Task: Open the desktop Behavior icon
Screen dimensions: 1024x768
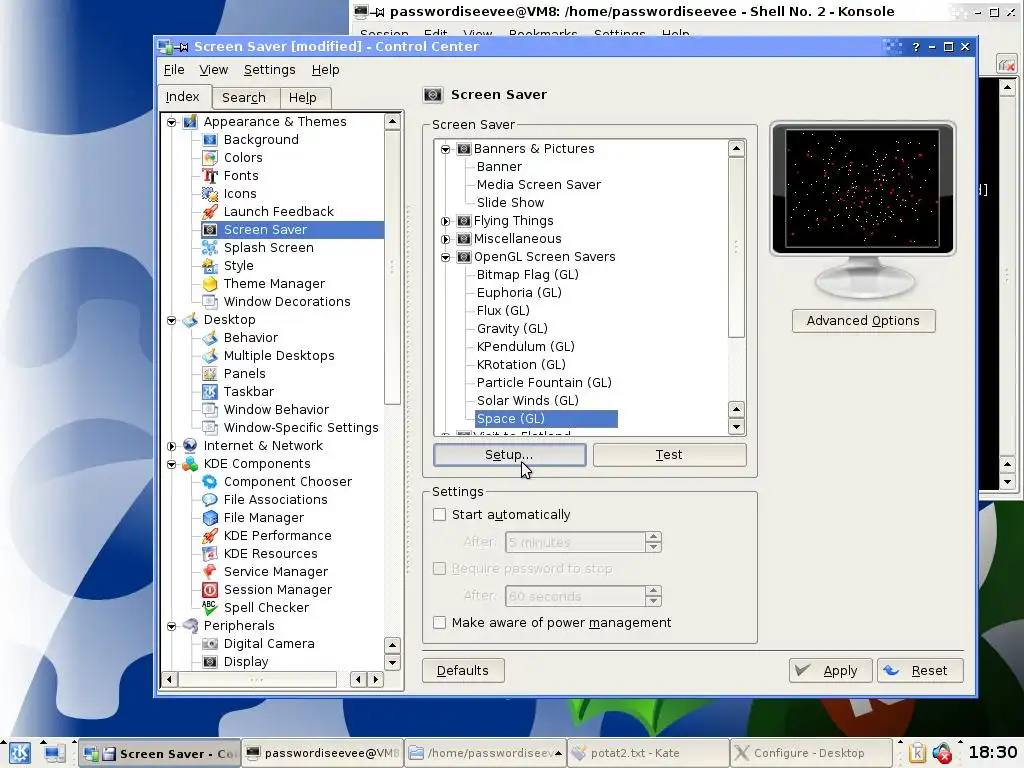Action: click(x=210, y=338)
